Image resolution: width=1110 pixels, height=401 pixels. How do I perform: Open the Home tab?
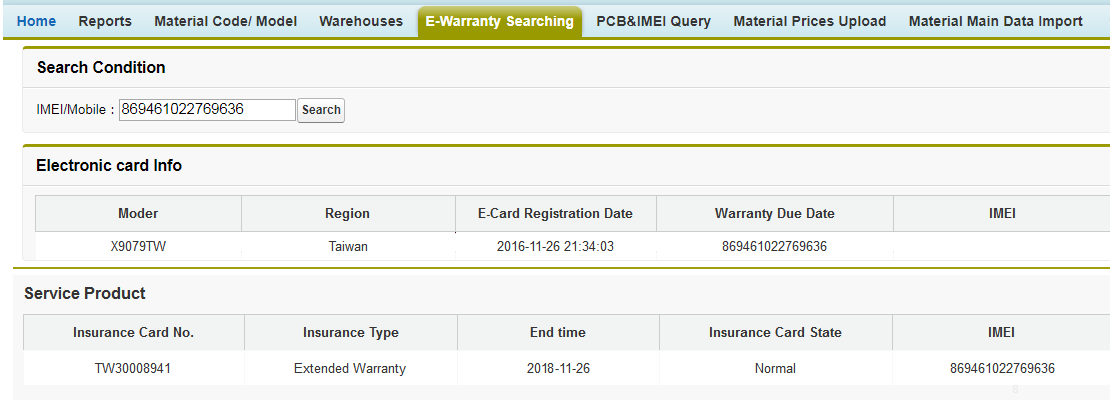[x=36, y=21]
